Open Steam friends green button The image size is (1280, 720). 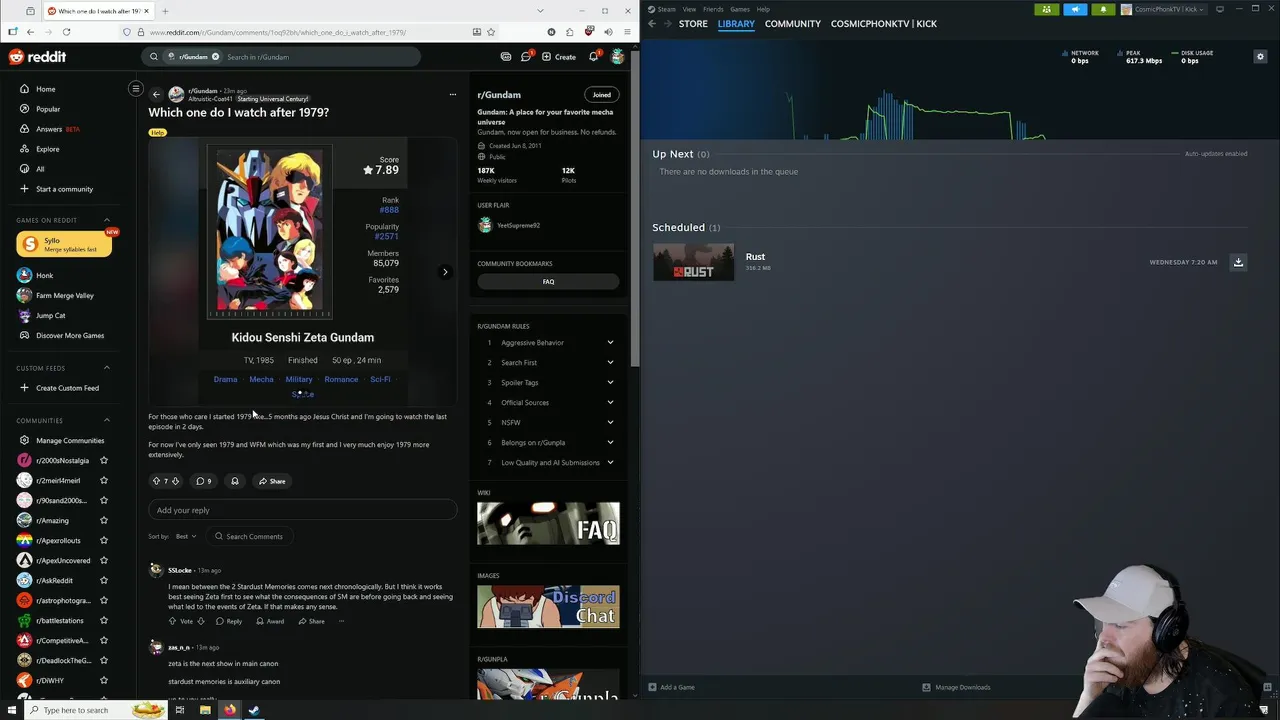(1047, 9)
